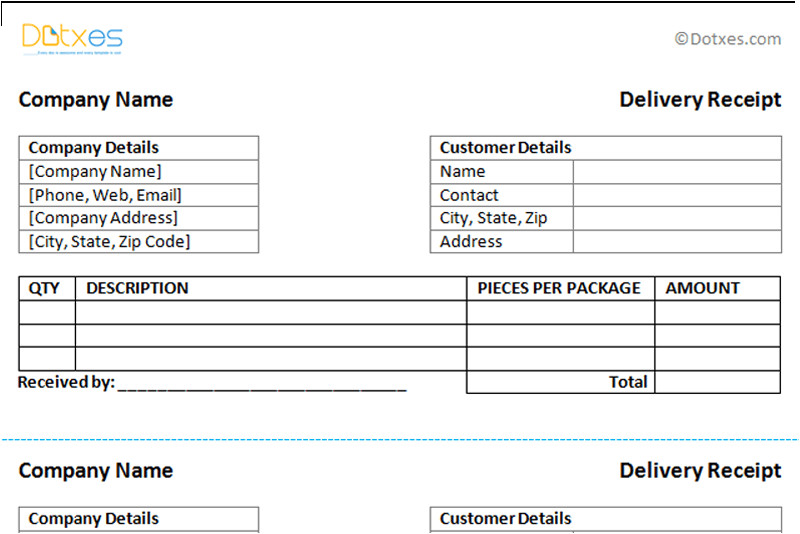
Task: Click the 'Address' label cell
Action: (x=502, y=242)
